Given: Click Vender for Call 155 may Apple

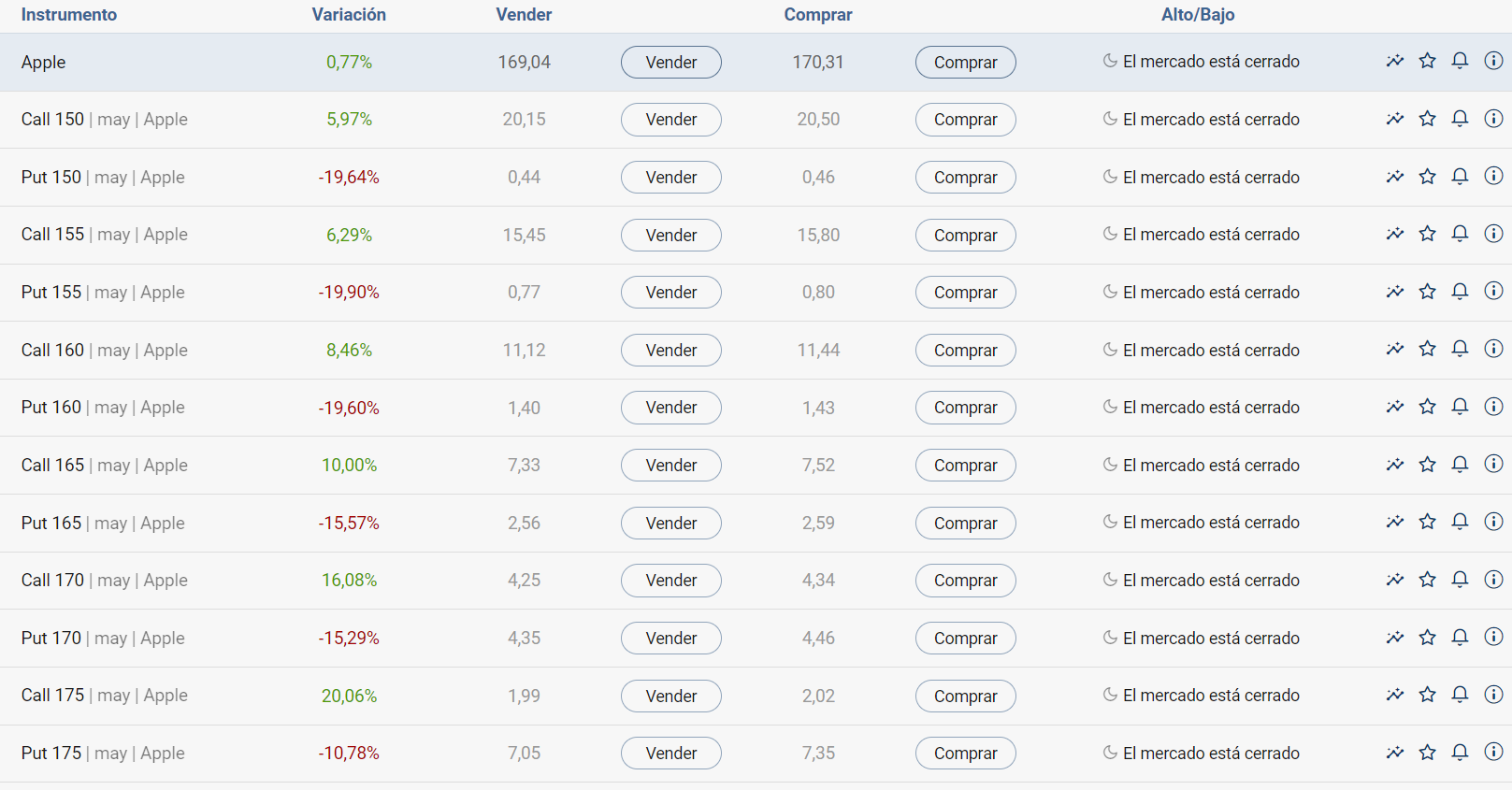Looking at the screenshot, I should [671, 236].
